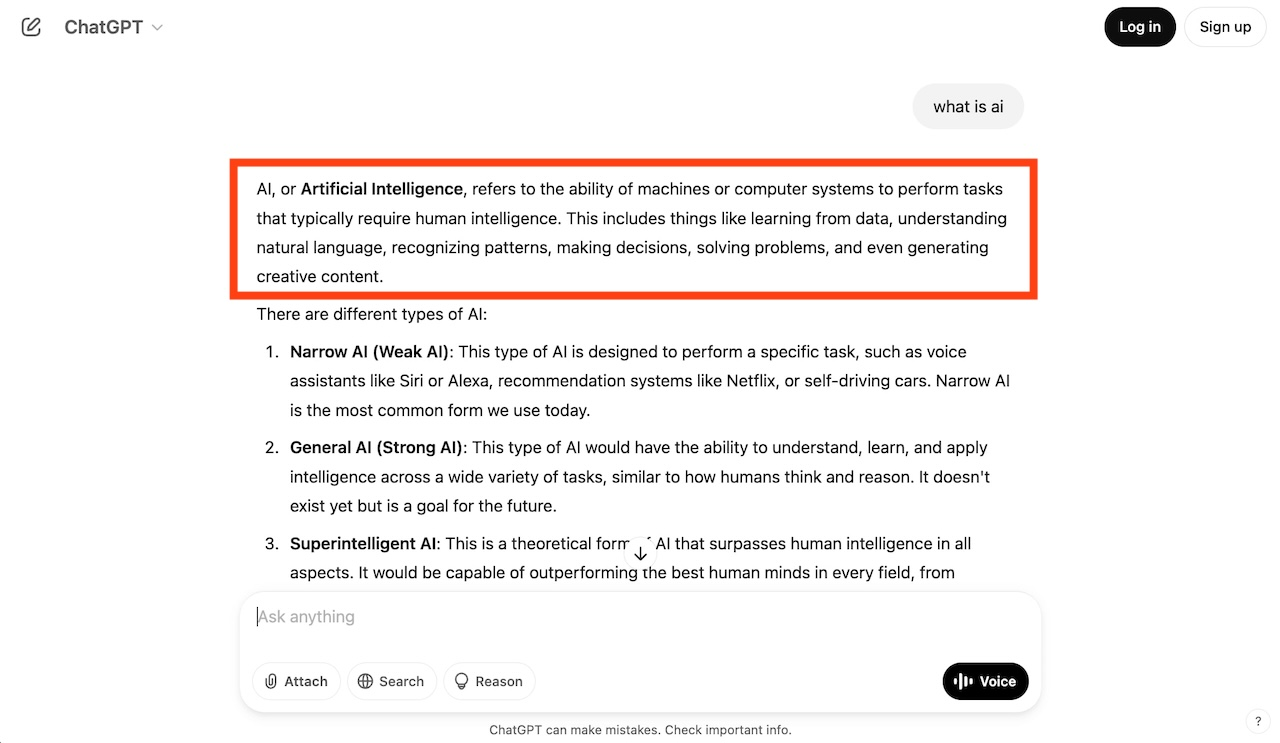Click "There are different types of AI:" line
This screenshot has width=1280, height=743.
[x=371, y=314]
